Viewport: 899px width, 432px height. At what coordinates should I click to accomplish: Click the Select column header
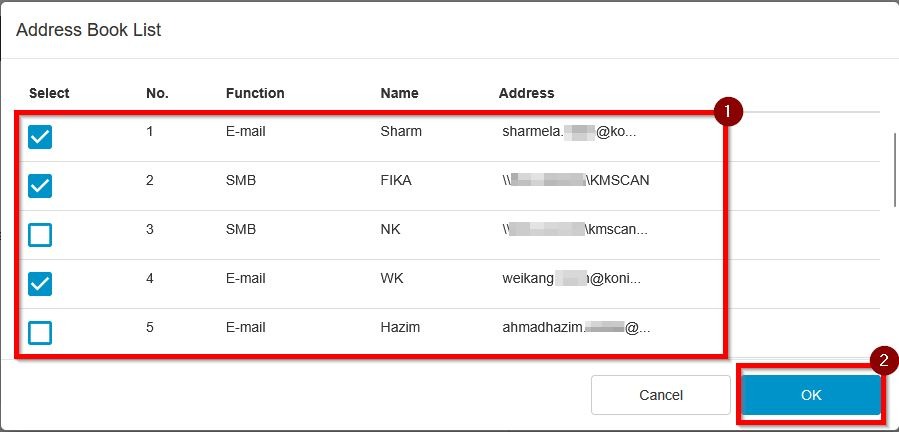(x=49, y=93)
